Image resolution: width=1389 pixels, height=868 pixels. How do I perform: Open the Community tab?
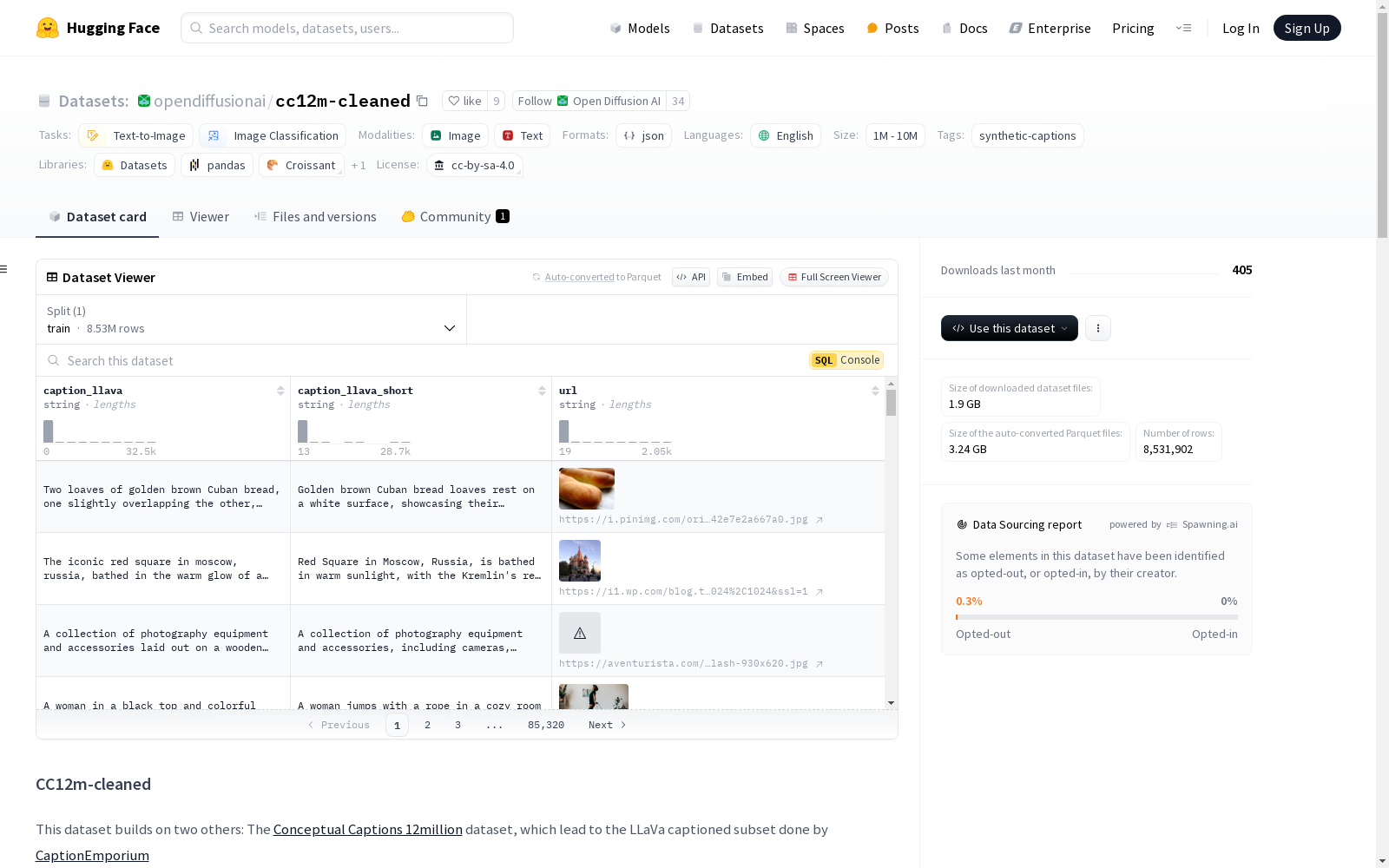click(x=455, y=217)
